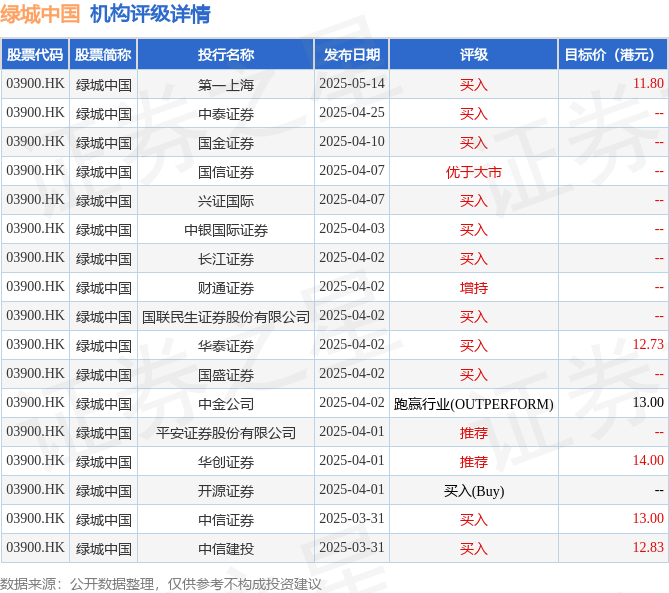The image size is (669, 593).
Task: Click target price 14.00
Action: coord(648,460)
